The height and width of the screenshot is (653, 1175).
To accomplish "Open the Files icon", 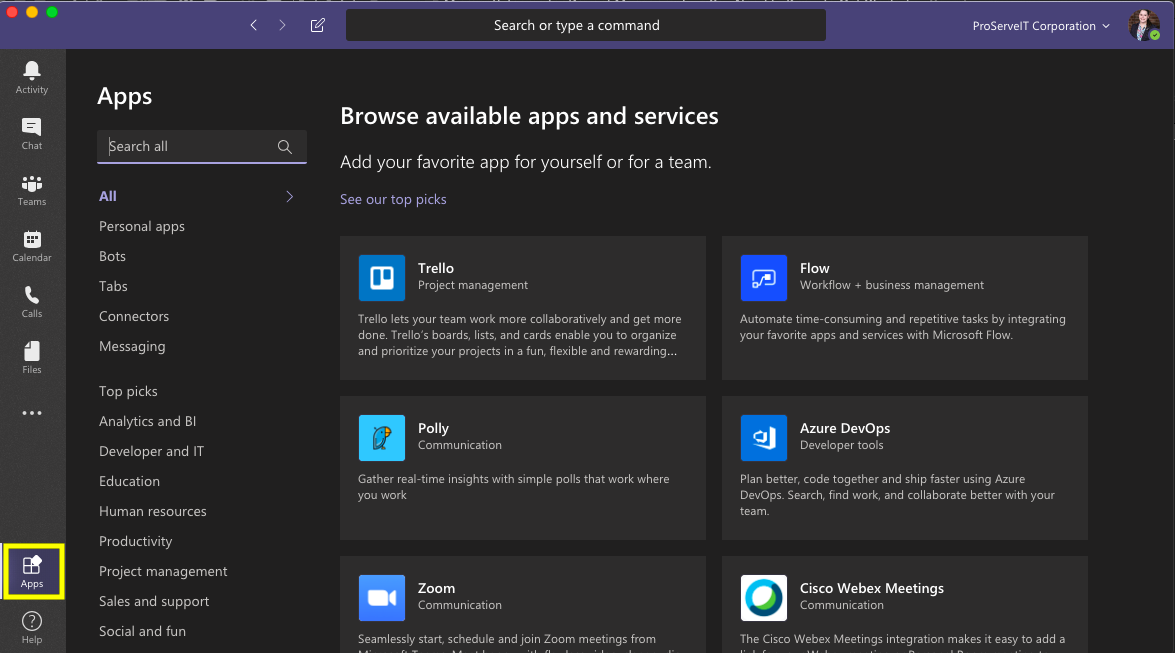I will pos(31,355).
